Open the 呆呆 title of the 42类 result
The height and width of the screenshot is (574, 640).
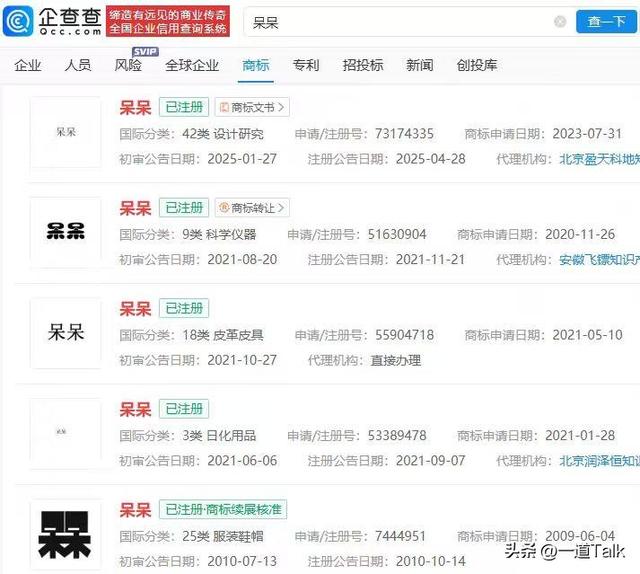coord(135,108)
